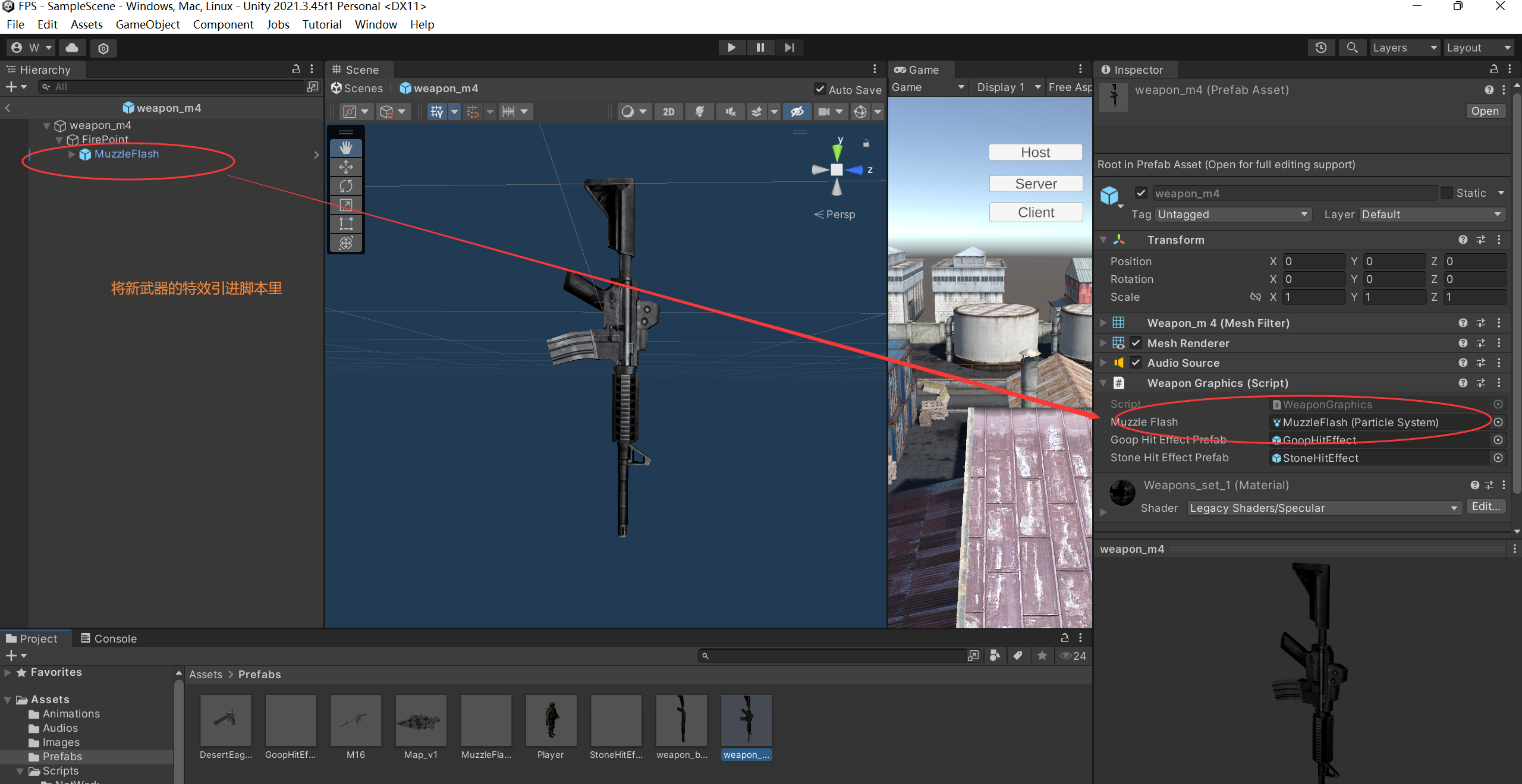Click the Step frame button
Screen dimensions: 1522x784
[x=789, y=48]
